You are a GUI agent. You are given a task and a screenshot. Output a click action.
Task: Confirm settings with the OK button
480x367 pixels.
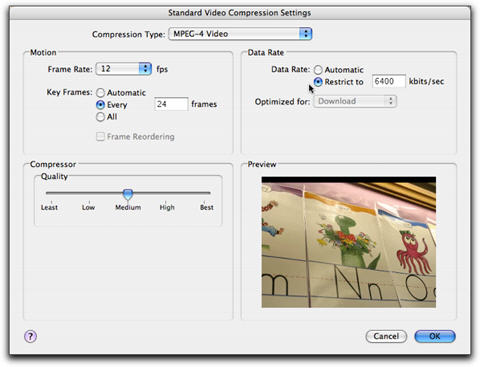pos(435,336)
